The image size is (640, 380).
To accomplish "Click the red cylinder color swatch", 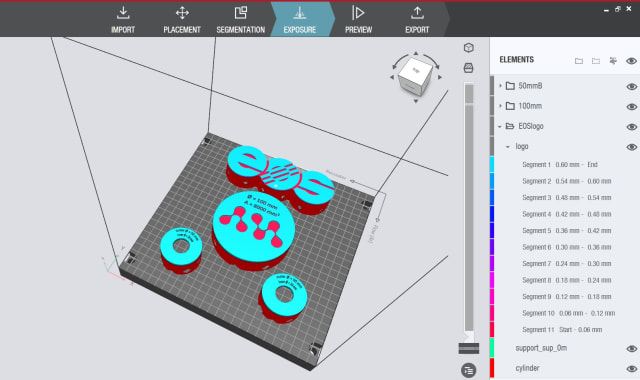I will 492,368.
